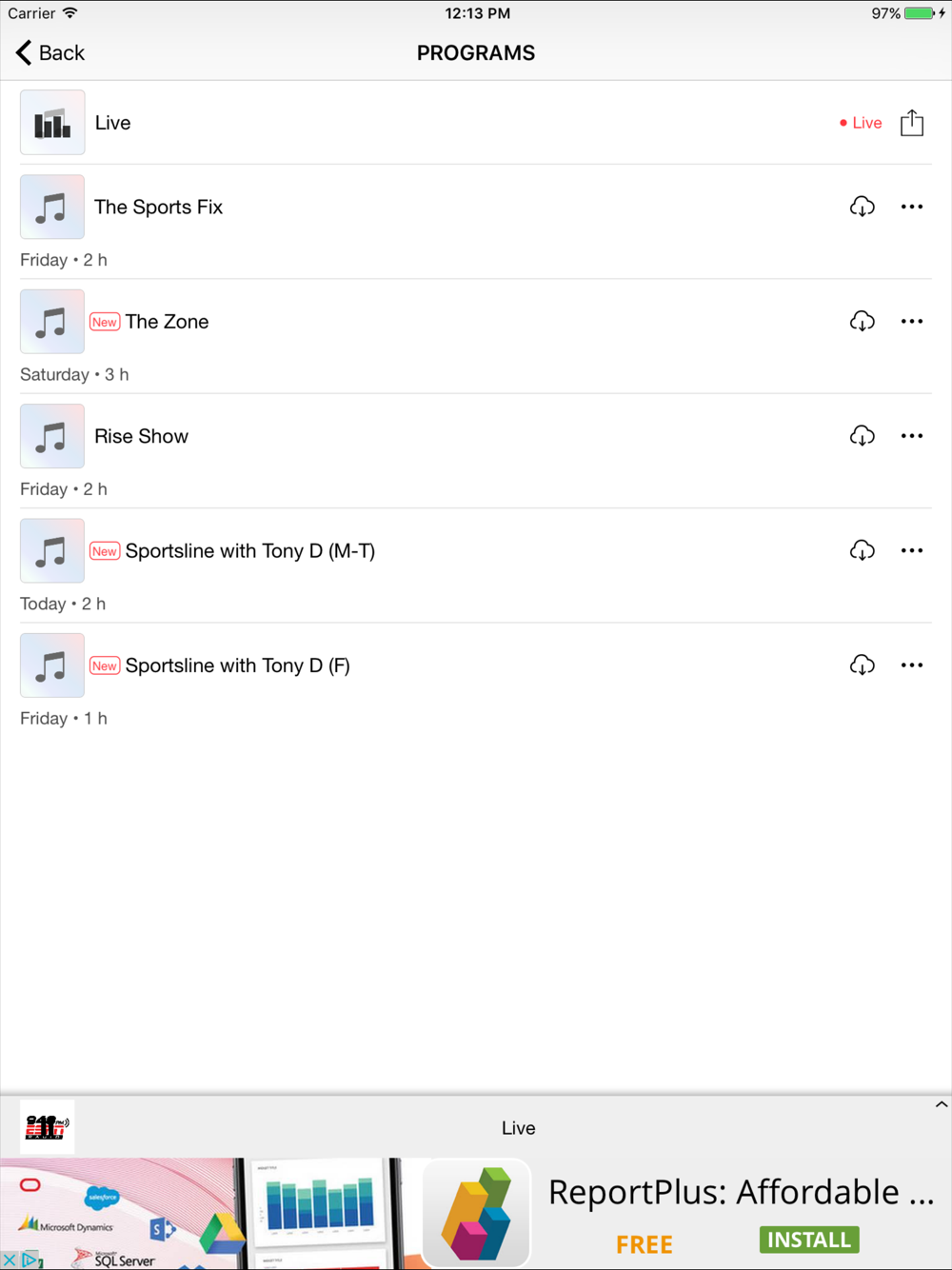This screenshot has height=1270, width=952.
Task: Close the advertisement banner
Action: pos(10,1260)
